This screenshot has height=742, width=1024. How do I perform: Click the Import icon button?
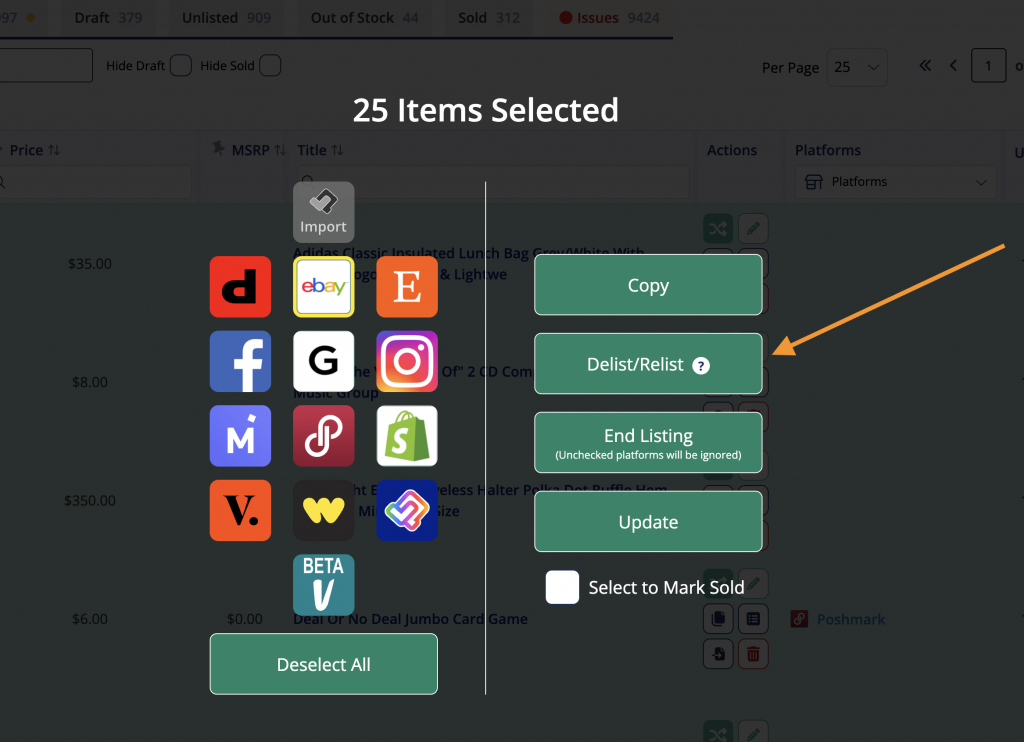pos(323,212)
